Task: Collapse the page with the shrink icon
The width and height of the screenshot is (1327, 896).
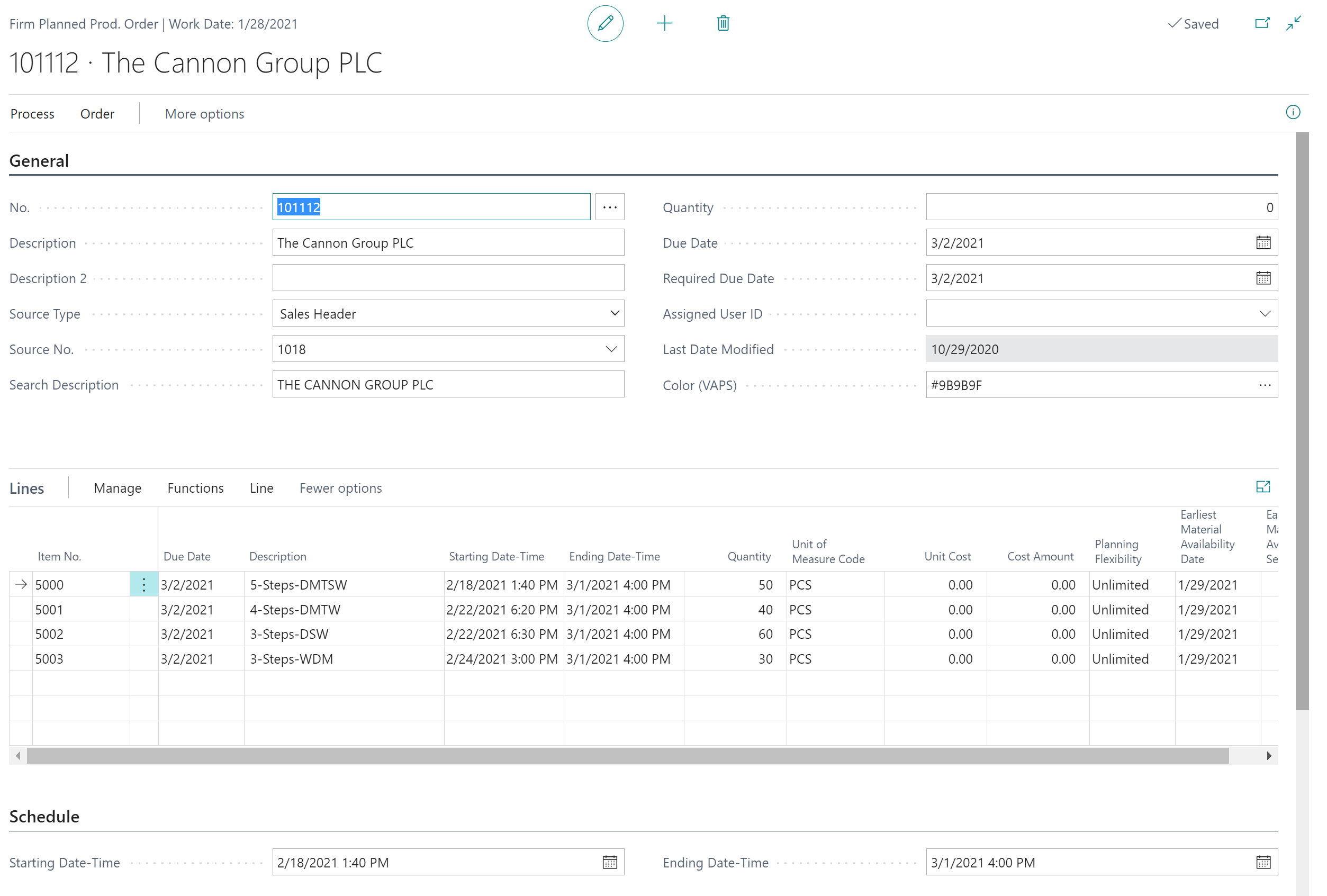Action: 1293,23
